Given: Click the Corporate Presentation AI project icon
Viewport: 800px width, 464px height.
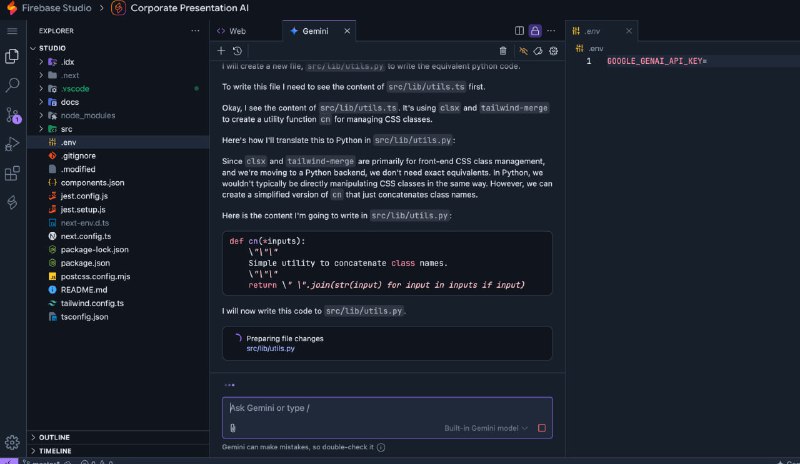Looking at the screenshot, I should 118,8.
